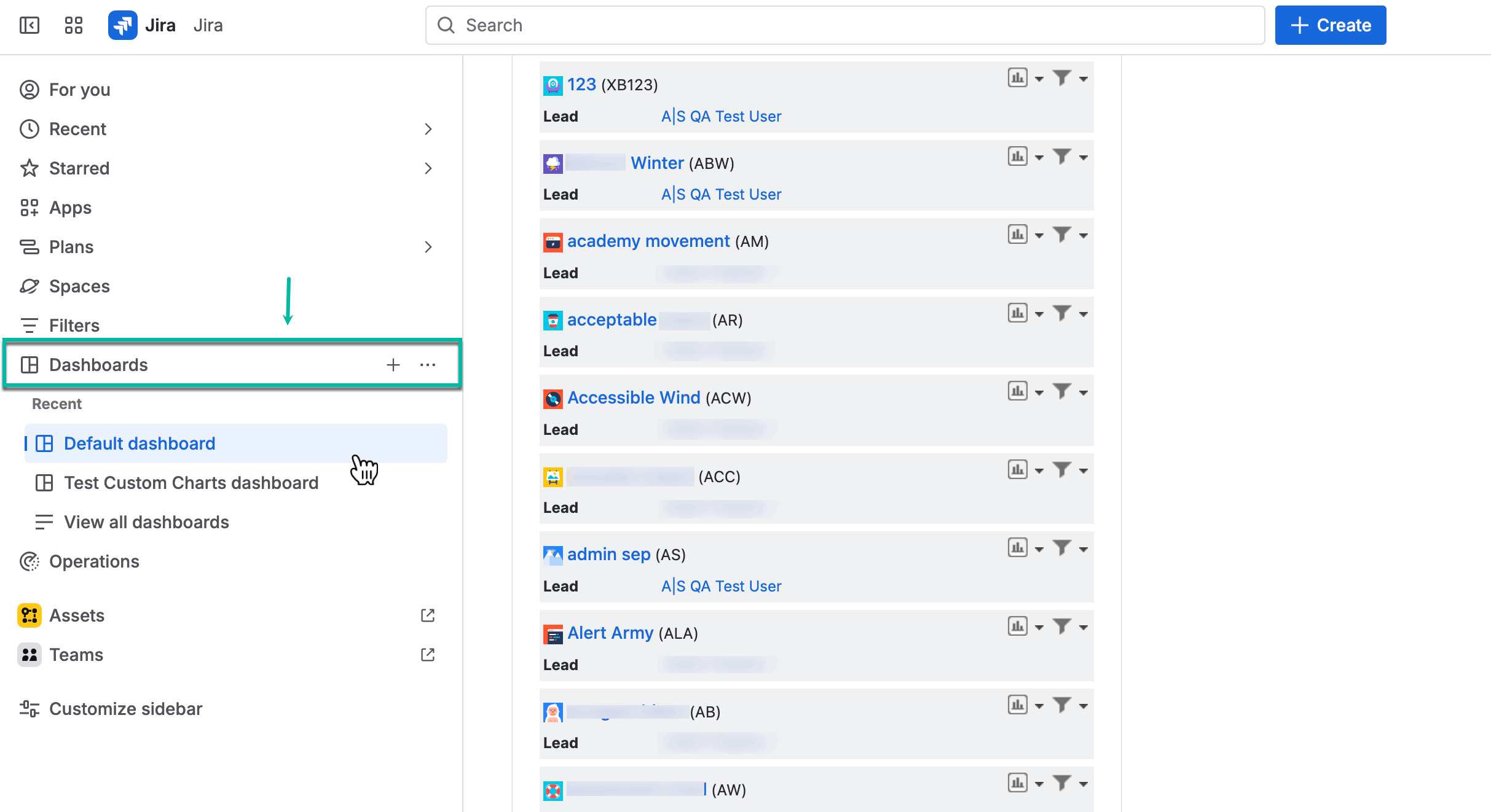
Task: Open filter dropdown arrow for Accessible Wind
Action: click(x=1084, y=392)
